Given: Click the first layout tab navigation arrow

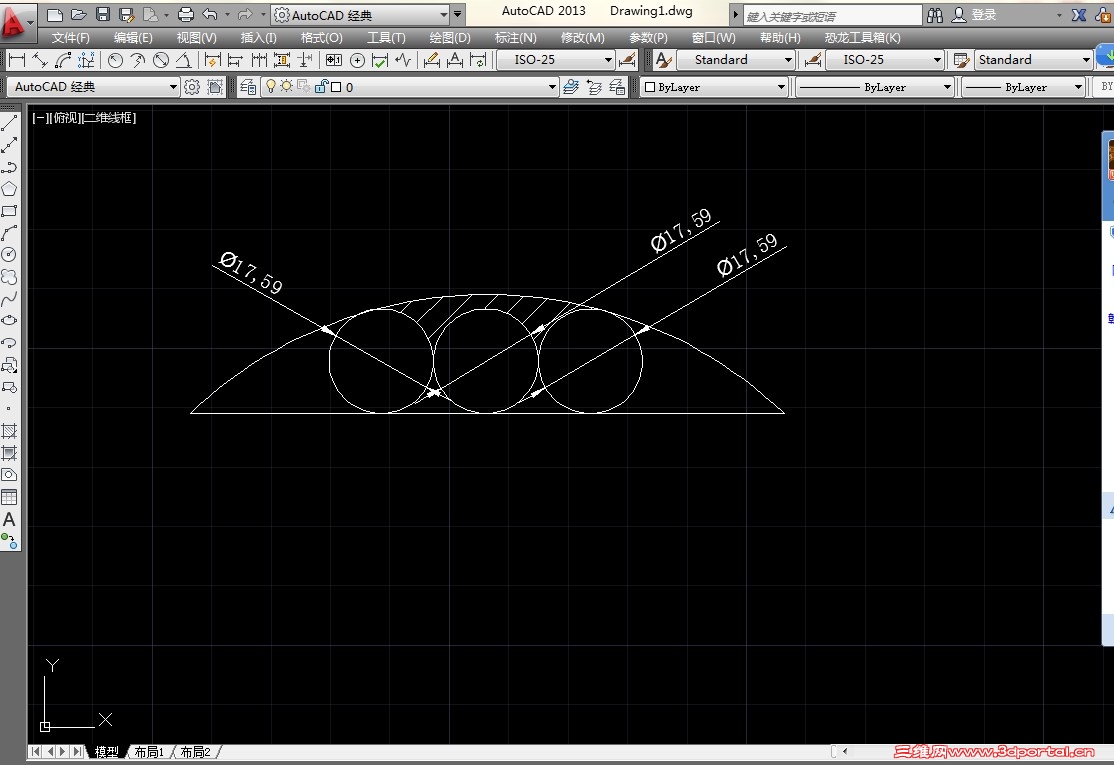Looking at the screenshot, I should click(36, 752).
